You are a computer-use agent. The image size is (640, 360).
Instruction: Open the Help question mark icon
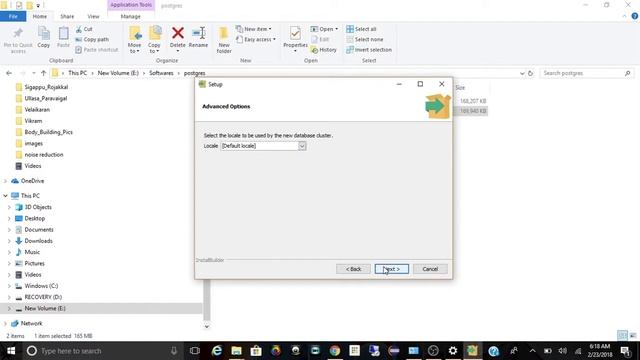634,16
